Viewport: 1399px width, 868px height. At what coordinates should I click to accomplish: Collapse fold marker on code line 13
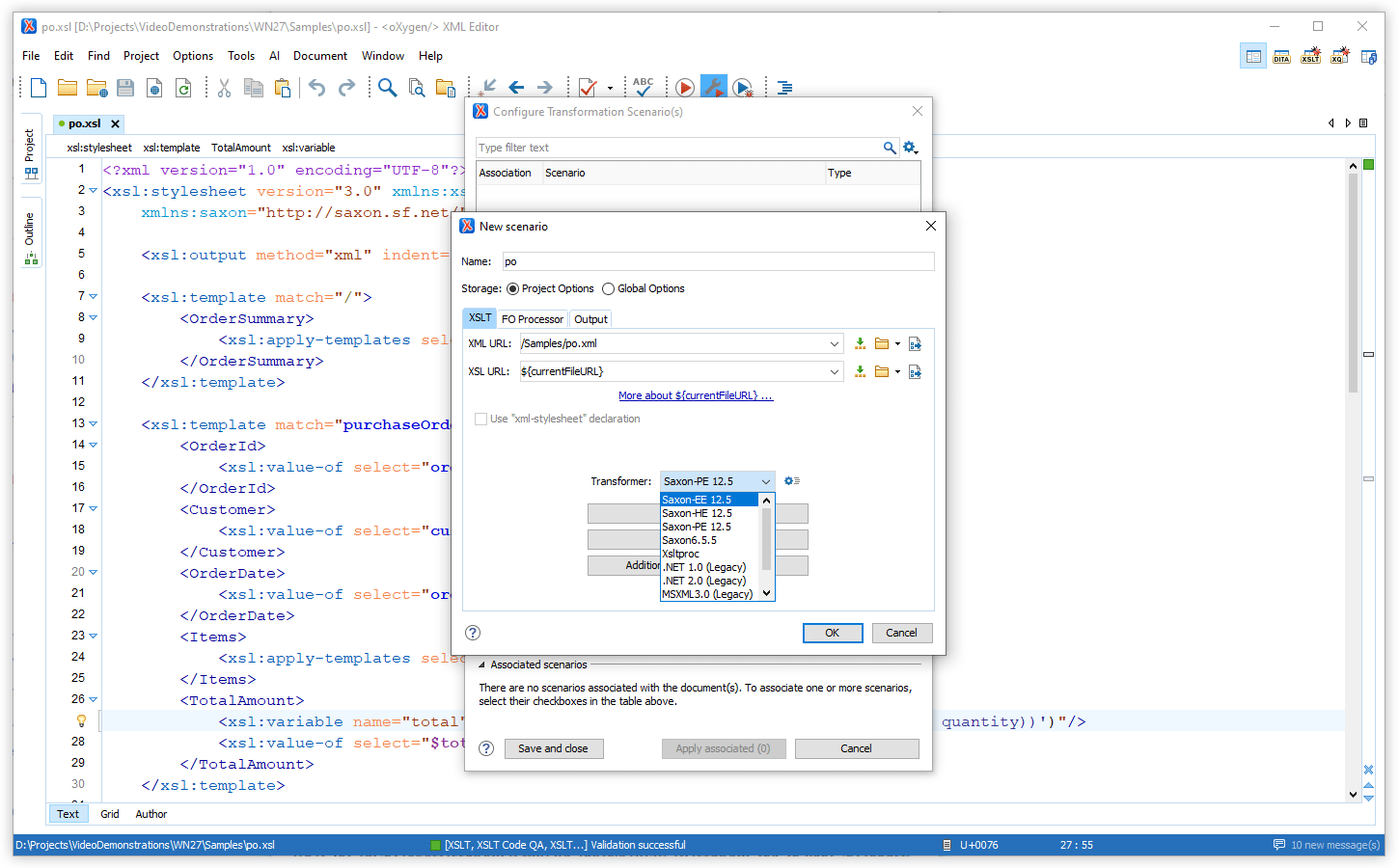coord(94,423)
